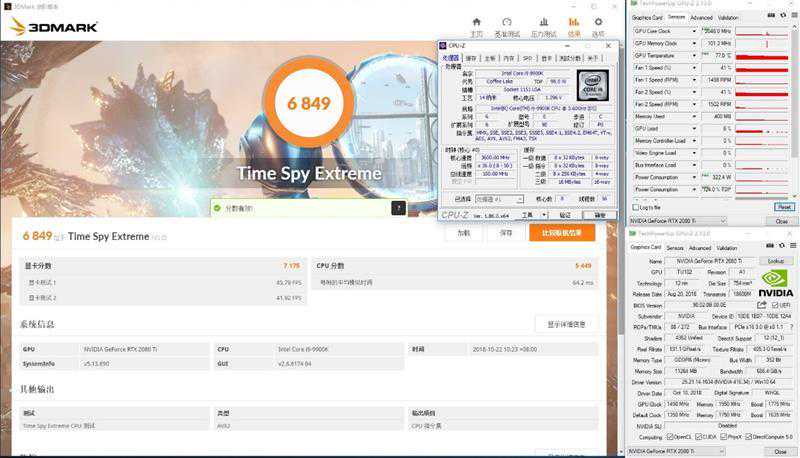This screenshot has height=458, width=800.
Task: Open GPU Temperature sensor dropdown arrow
Action: pos(698,56)
